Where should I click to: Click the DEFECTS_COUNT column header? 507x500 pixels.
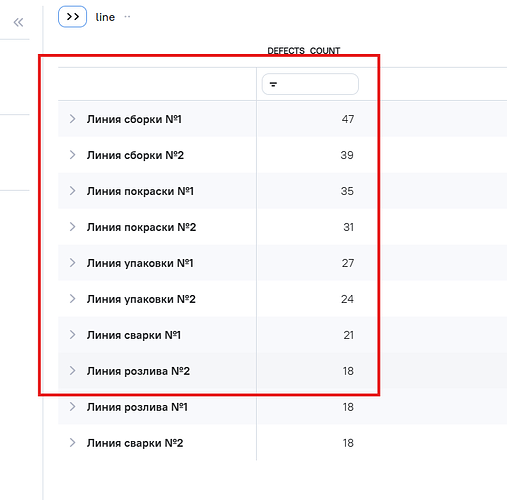tap(304, 51)
